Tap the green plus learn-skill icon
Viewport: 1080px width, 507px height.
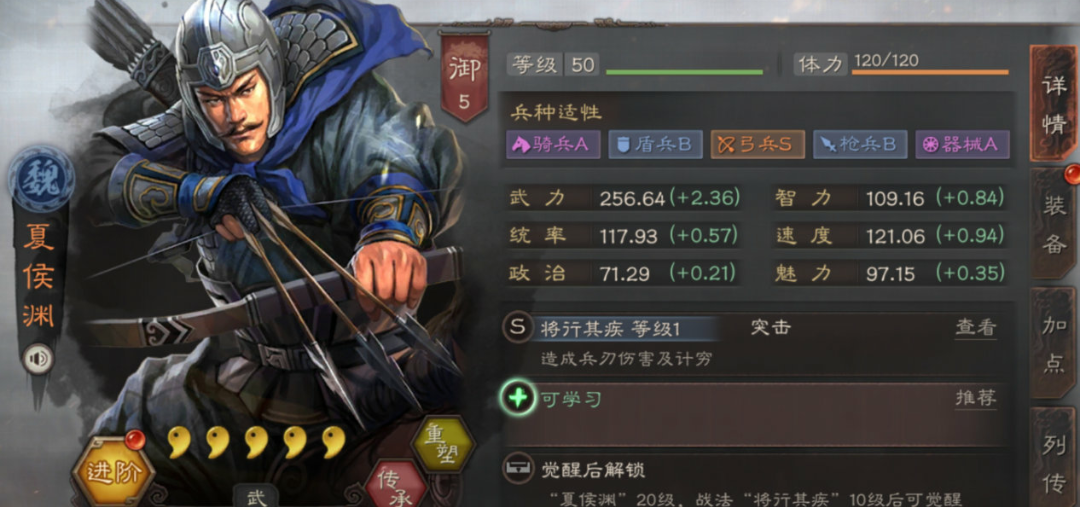pos(519,398)
